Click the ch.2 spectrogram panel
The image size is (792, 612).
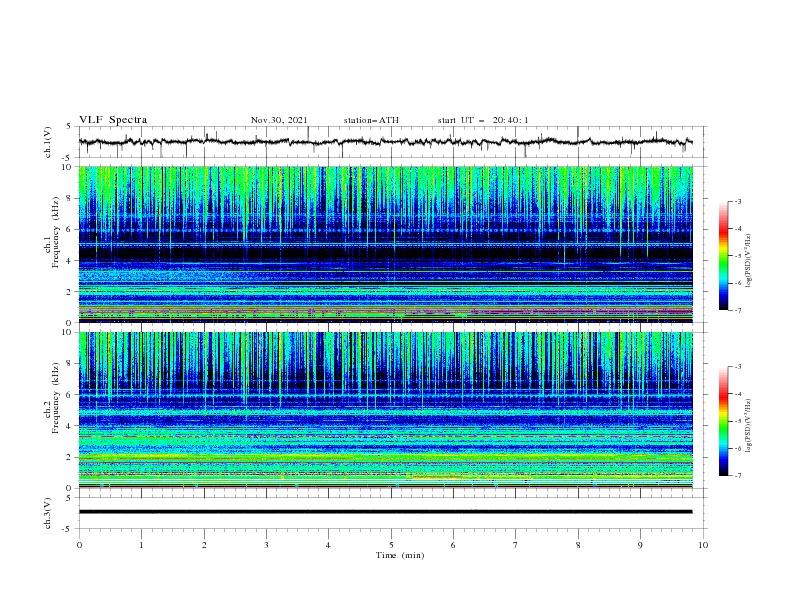385,410
